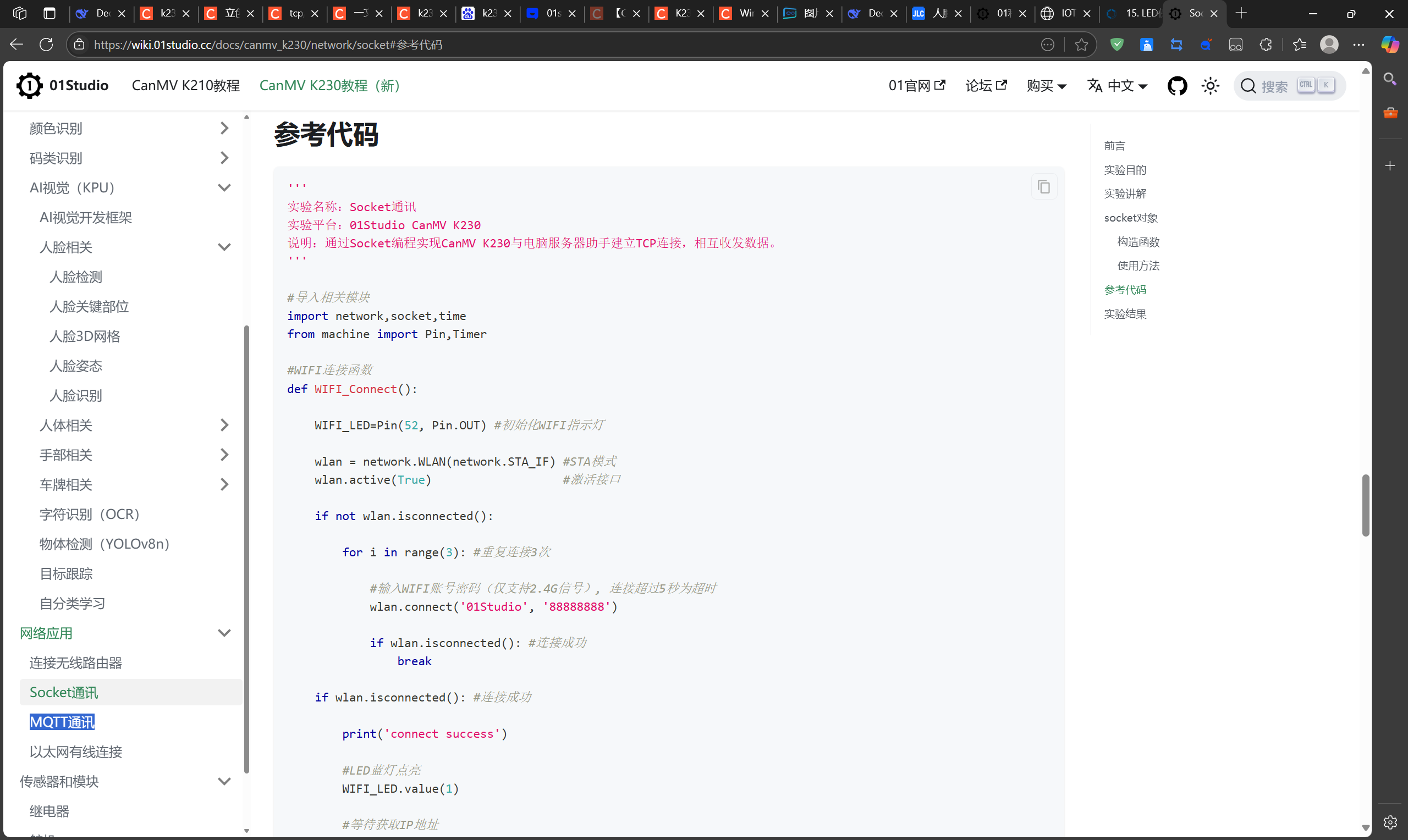
Task: Collapse the 网络应用 sidebar section
Action: pyautogui.click(x=224, y=633)
